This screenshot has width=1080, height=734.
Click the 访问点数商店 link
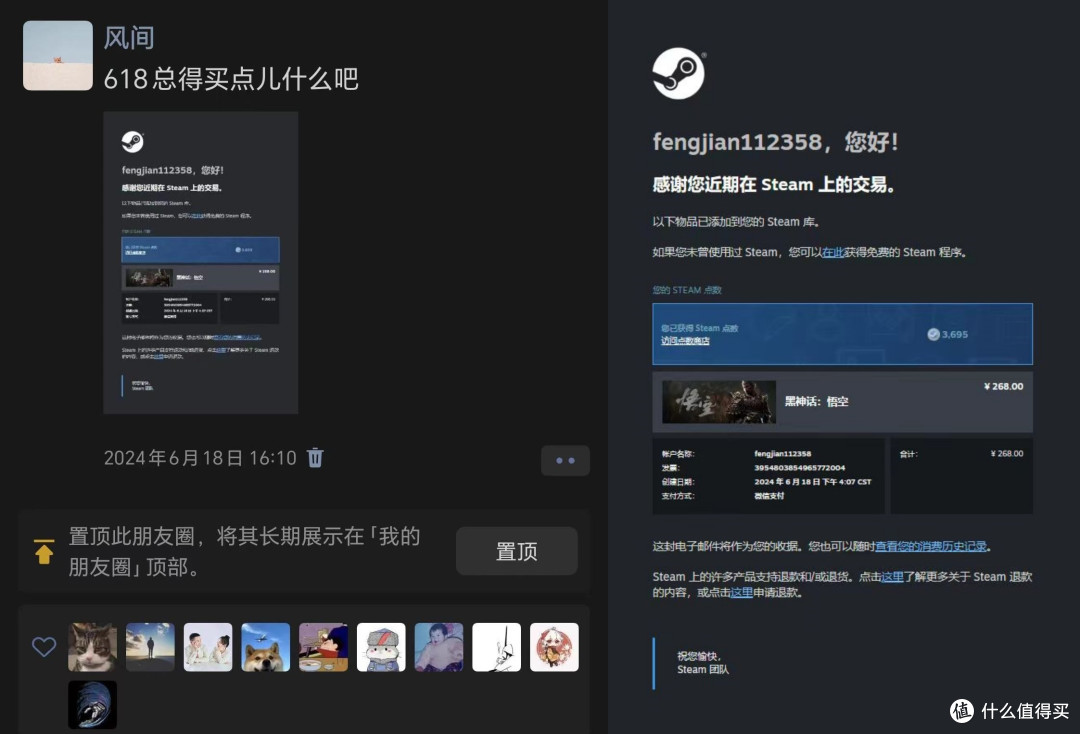(x=685, y=341)
